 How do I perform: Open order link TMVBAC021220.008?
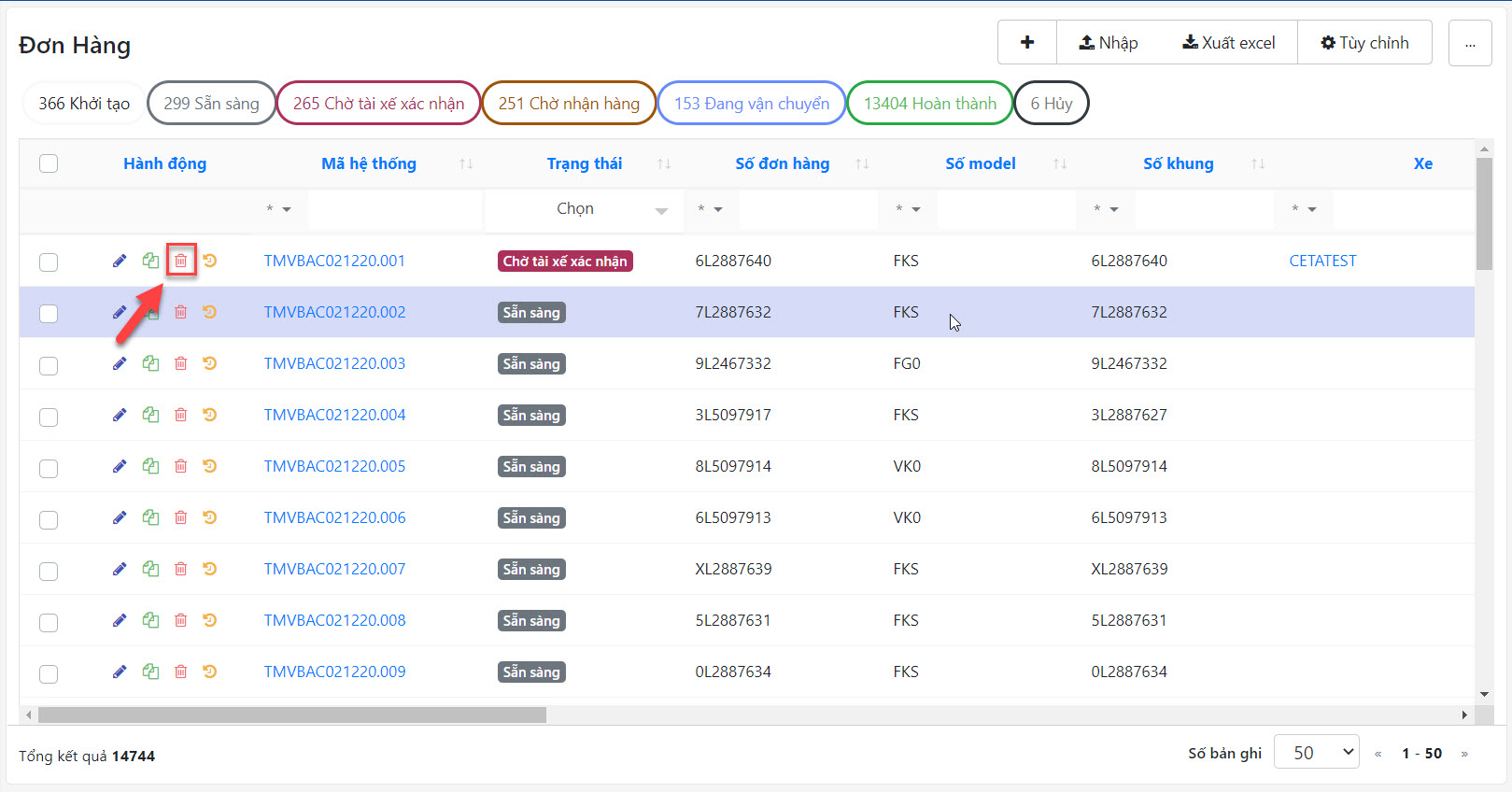(x=334, y=620)
